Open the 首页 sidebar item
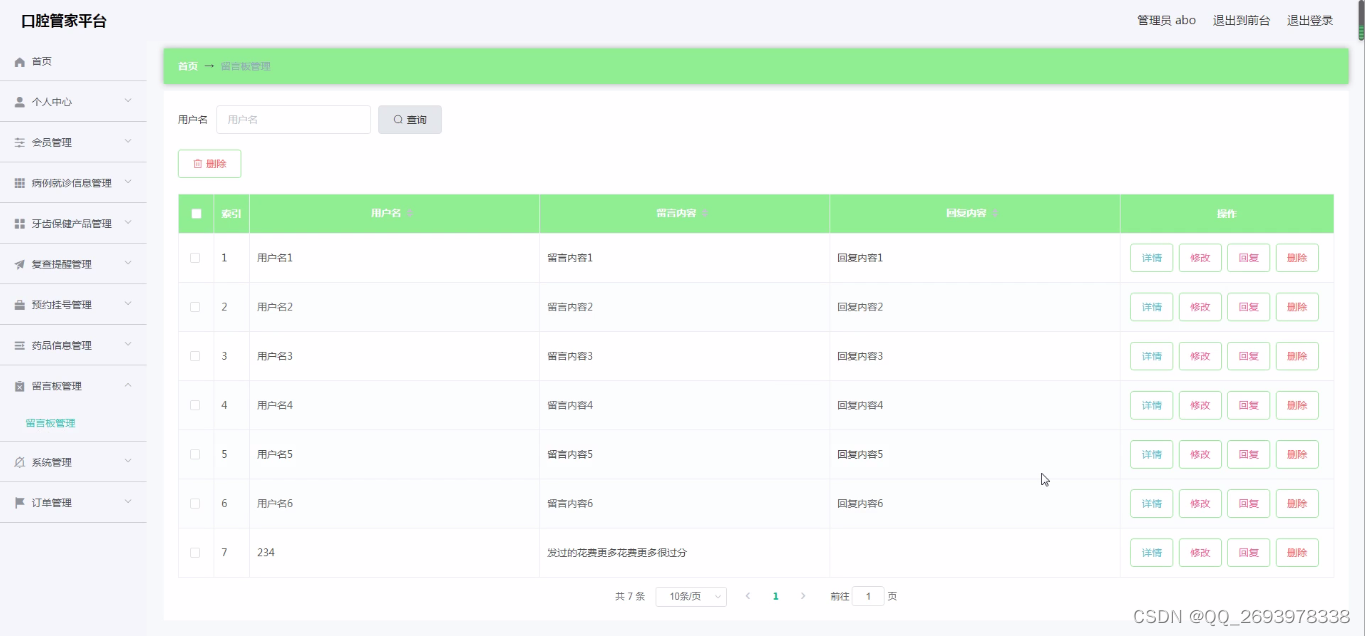This screenshot has width=1365, height=636. pos(73,62)
